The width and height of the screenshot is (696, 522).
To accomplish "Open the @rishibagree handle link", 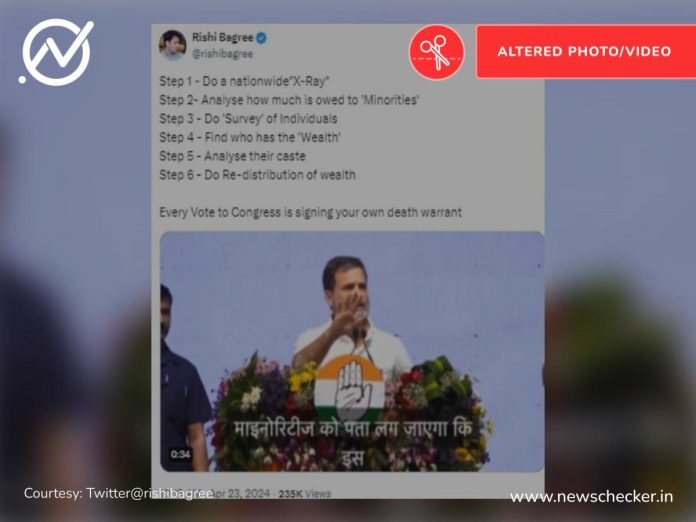I will [222, 54].
